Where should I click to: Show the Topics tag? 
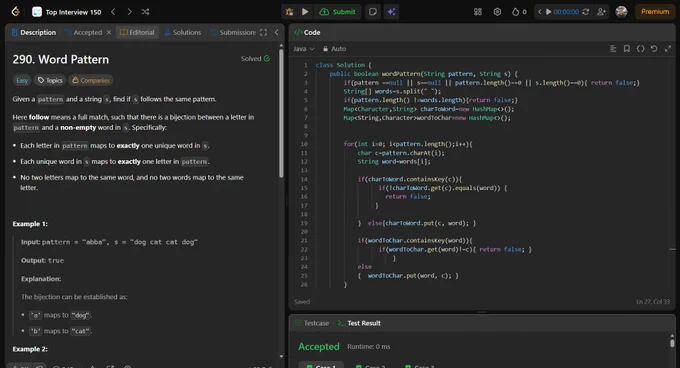tap(50, 80)
